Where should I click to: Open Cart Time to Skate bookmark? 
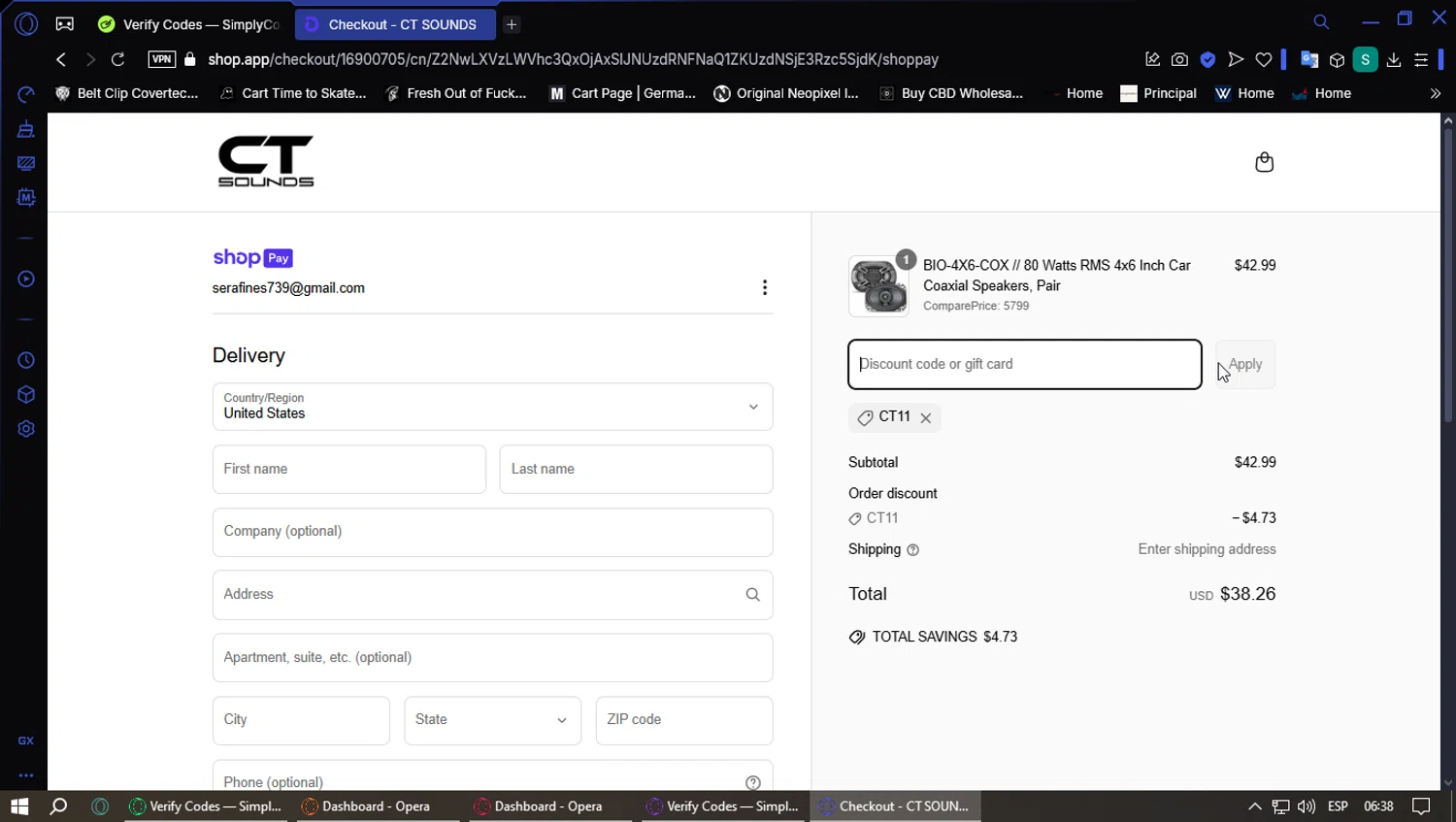293,93
